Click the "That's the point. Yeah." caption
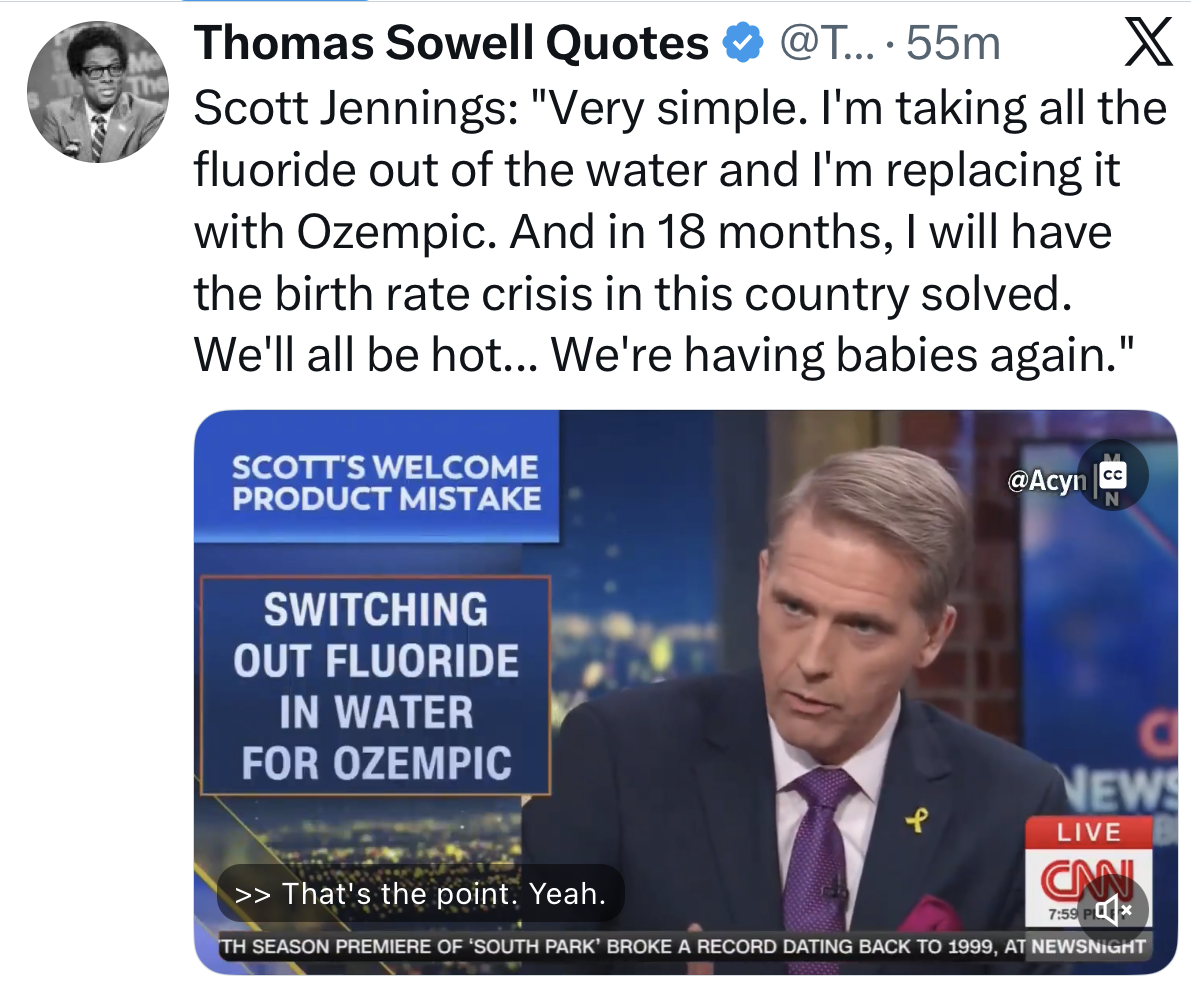 [x=420, y=893]
